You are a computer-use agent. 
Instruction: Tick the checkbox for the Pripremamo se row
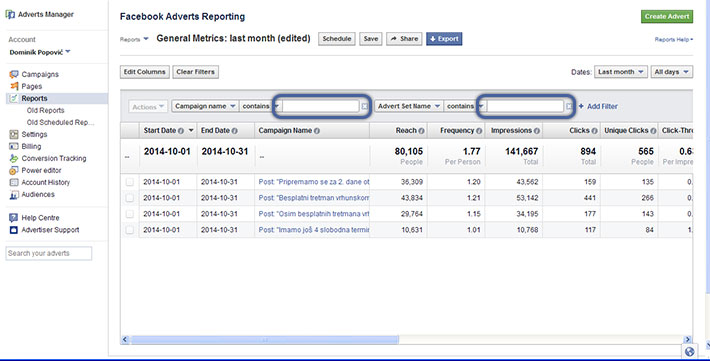pos(130,182)
